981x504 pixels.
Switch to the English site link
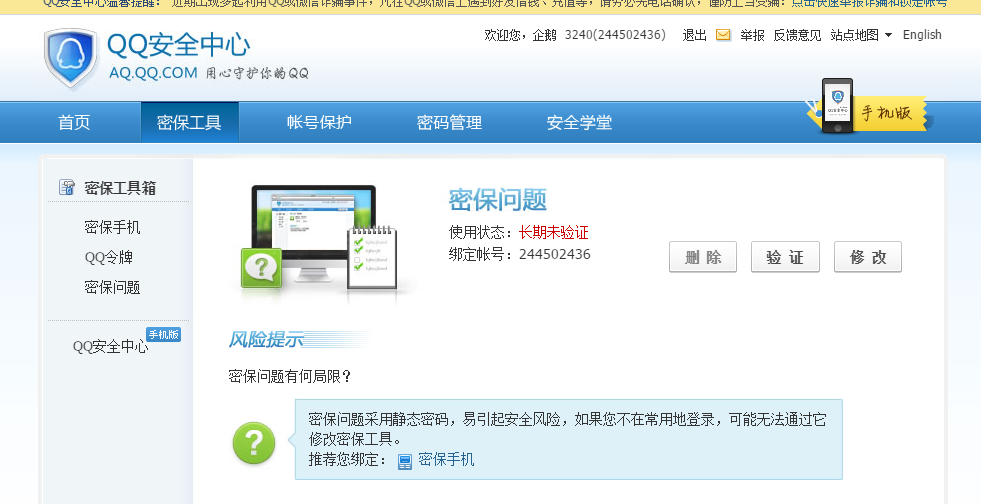[922, 35]
